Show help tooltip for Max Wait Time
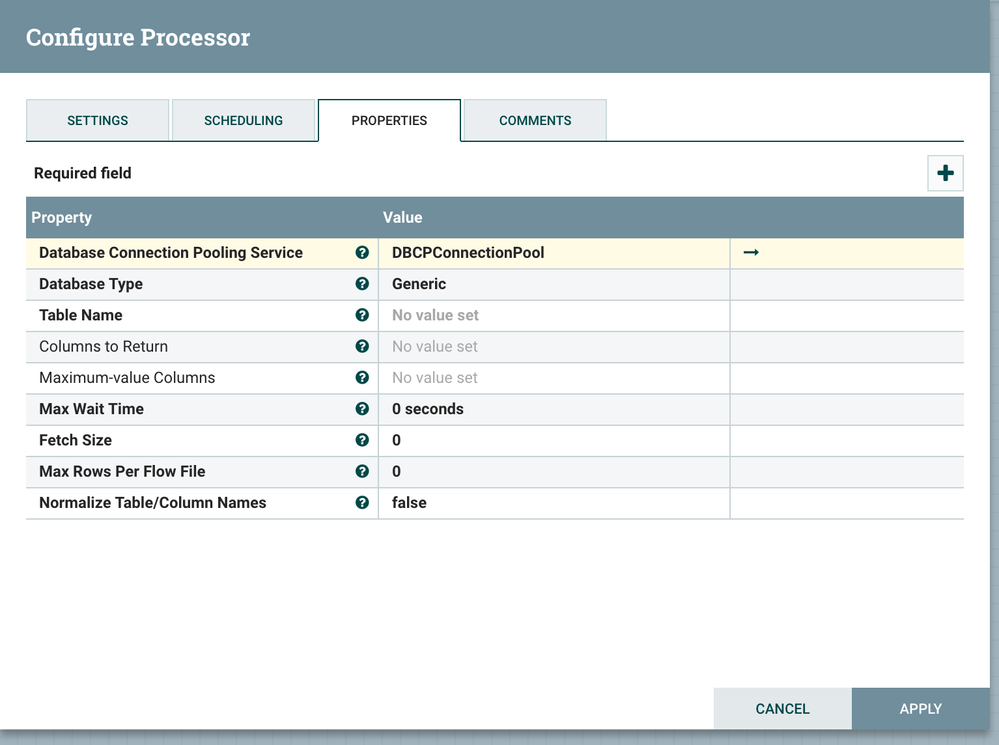Image resolution: width=999 pixels, height=745 pixels. point(362,409)
